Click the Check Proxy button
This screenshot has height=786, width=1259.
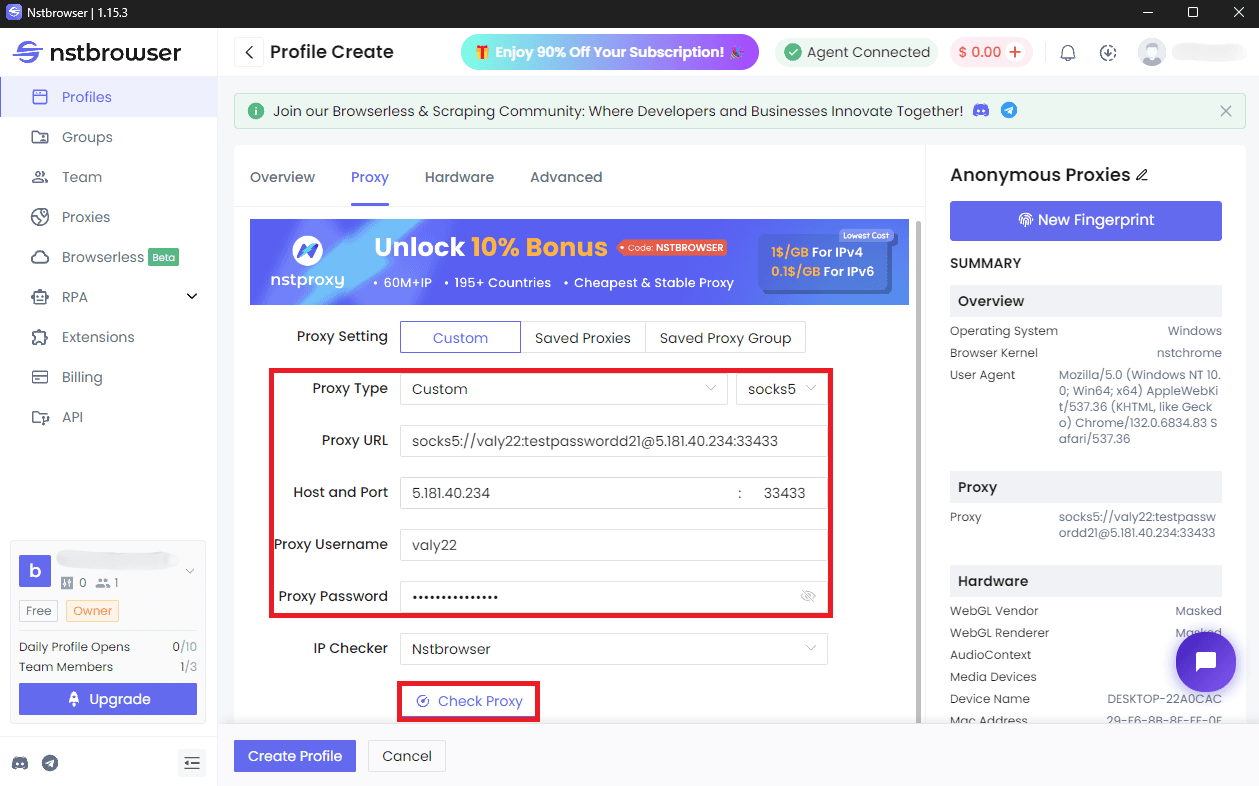[469, 701]
